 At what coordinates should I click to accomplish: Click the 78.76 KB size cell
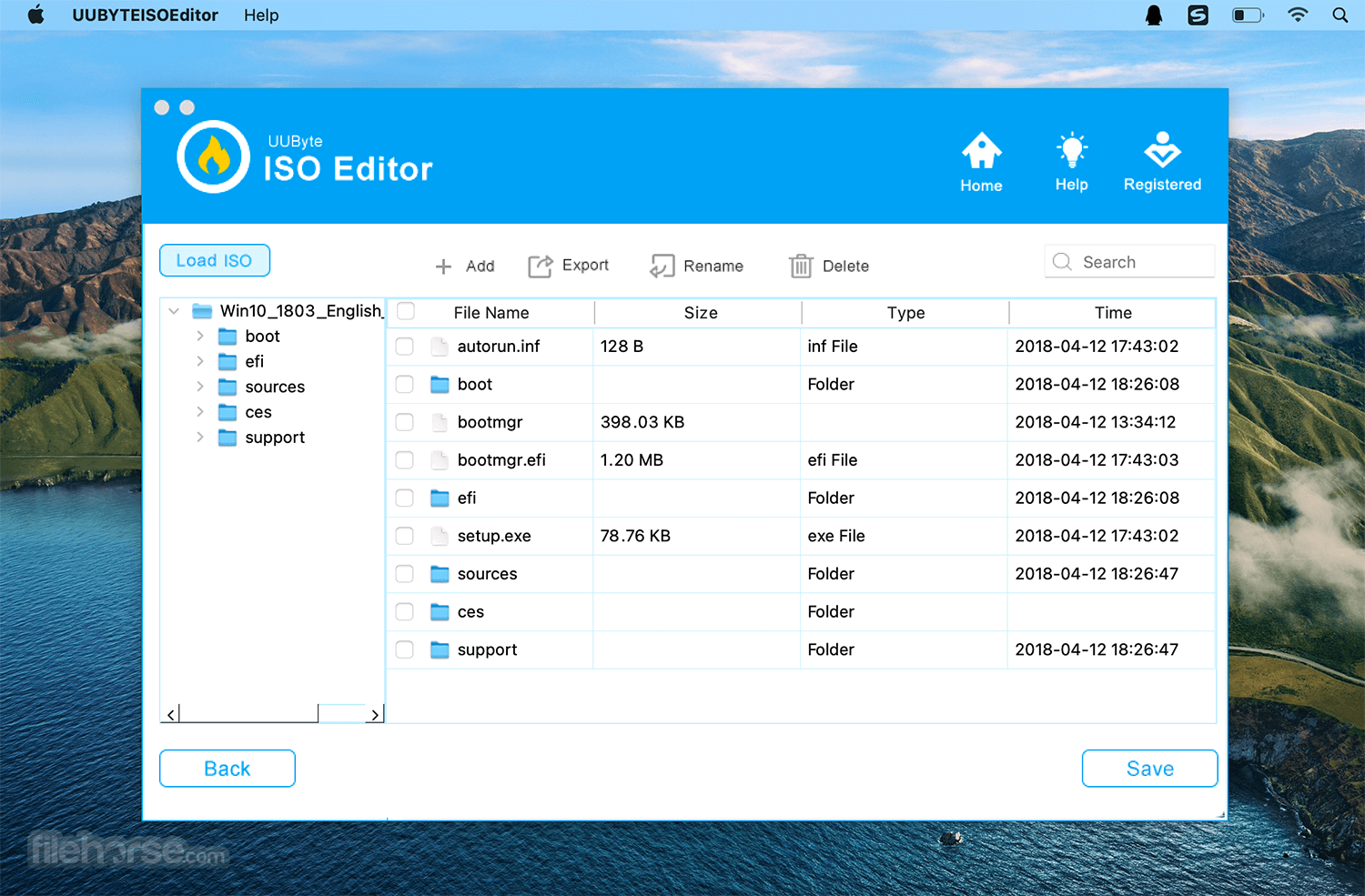click(x=696, y=536)
